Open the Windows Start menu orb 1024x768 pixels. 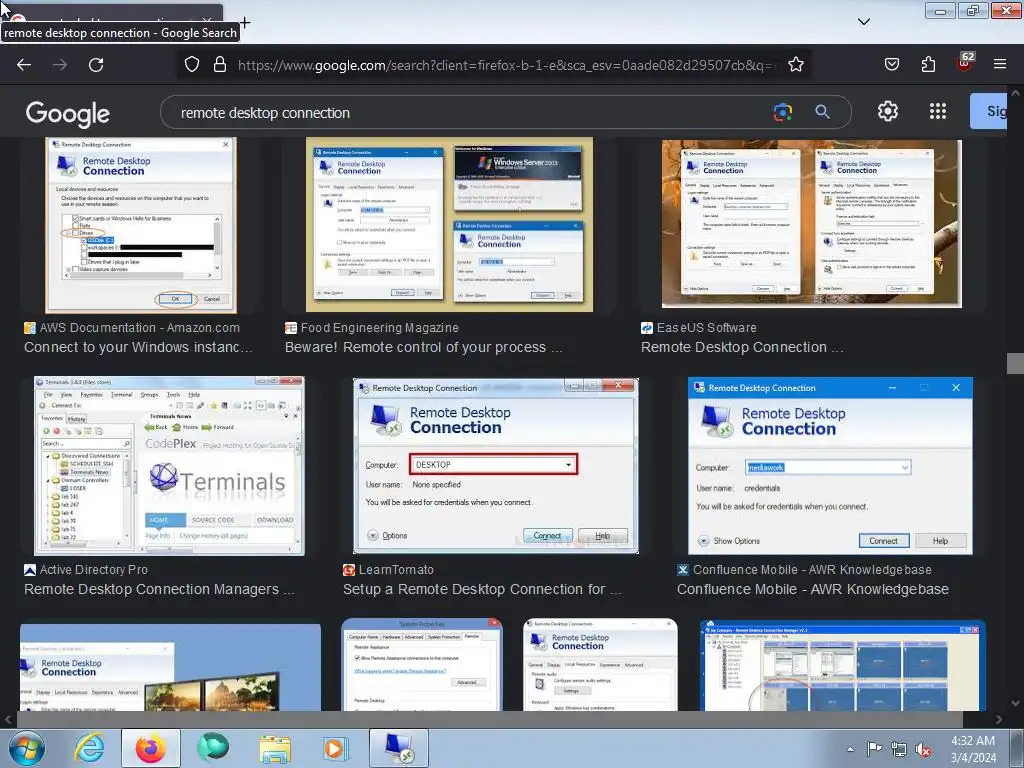tap(27, 748)
